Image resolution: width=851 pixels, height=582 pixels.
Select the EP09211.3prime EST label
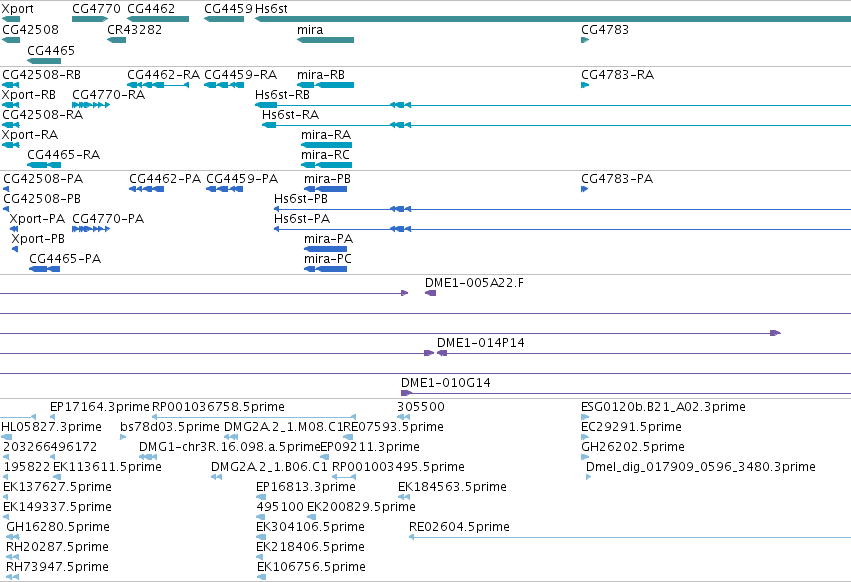pos(370,447)
